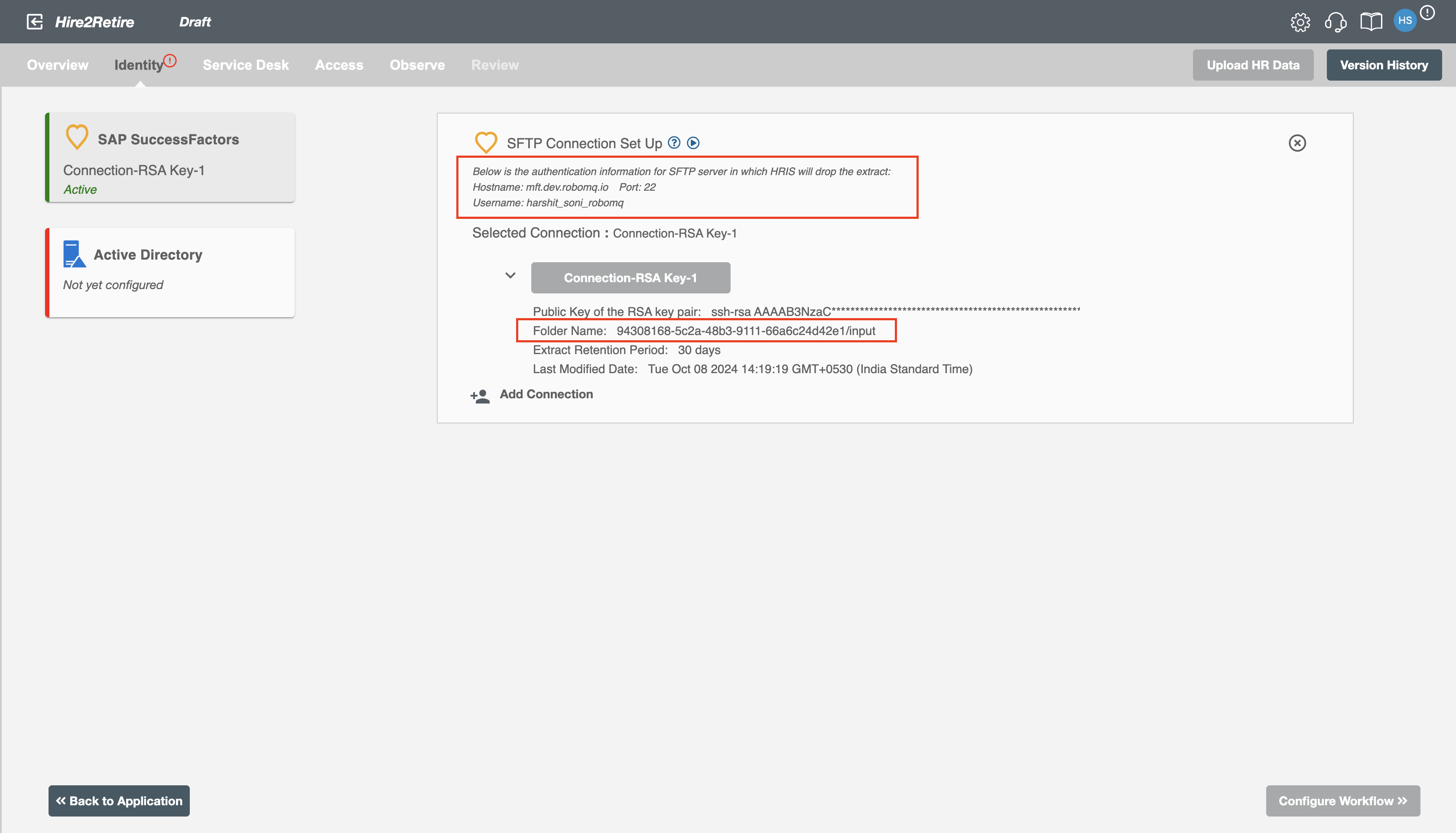Screen dimensions: 1456x833
Task: Select the Identity tab
Action: click(139, 64)
